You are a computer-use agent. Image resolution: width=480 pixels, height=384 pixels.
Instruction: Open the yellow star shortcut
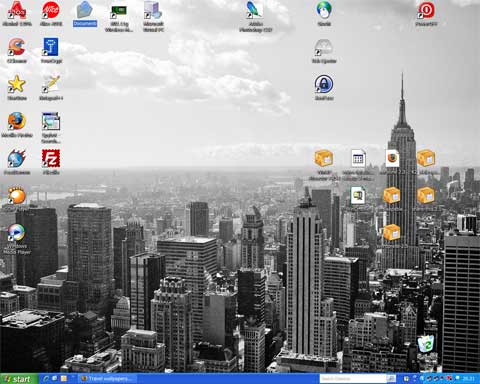17,84
